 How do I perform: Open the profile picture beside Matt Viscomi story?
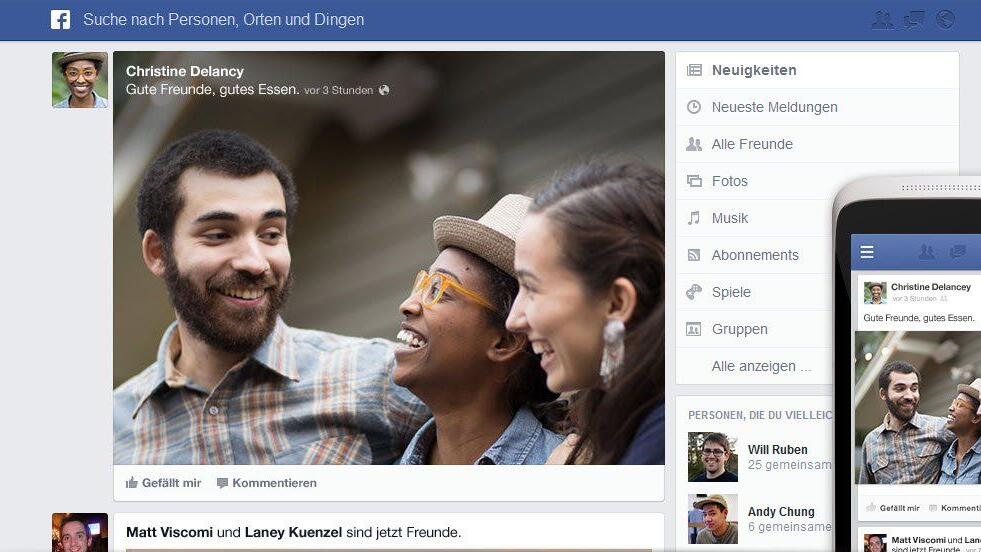(80, 533)
